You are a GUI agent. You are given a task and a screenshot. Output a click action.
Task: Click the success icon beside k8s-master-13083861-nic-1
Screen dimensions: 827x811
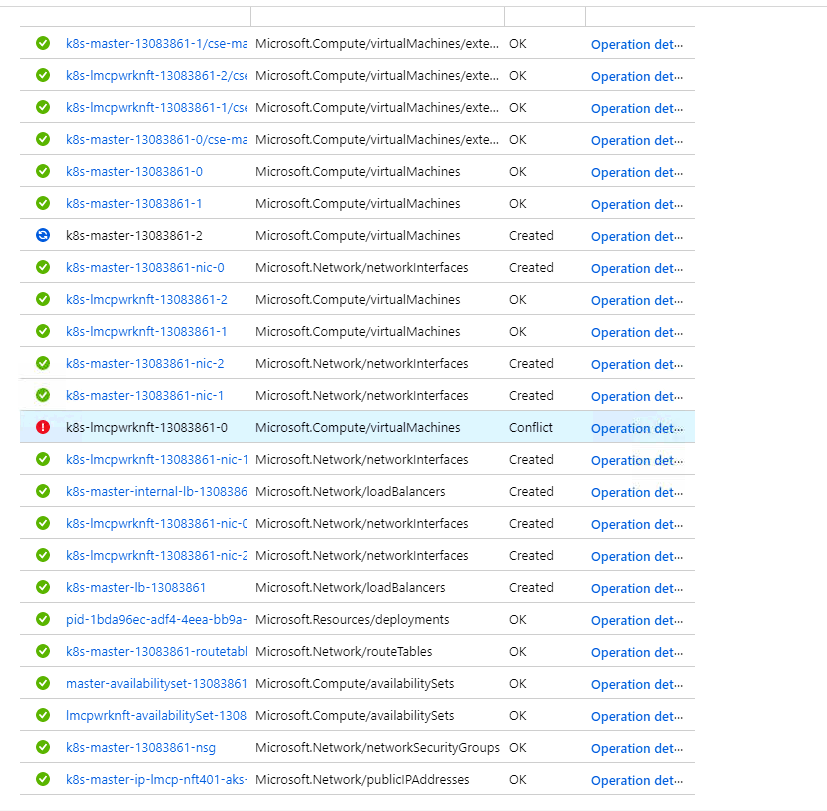42,395
